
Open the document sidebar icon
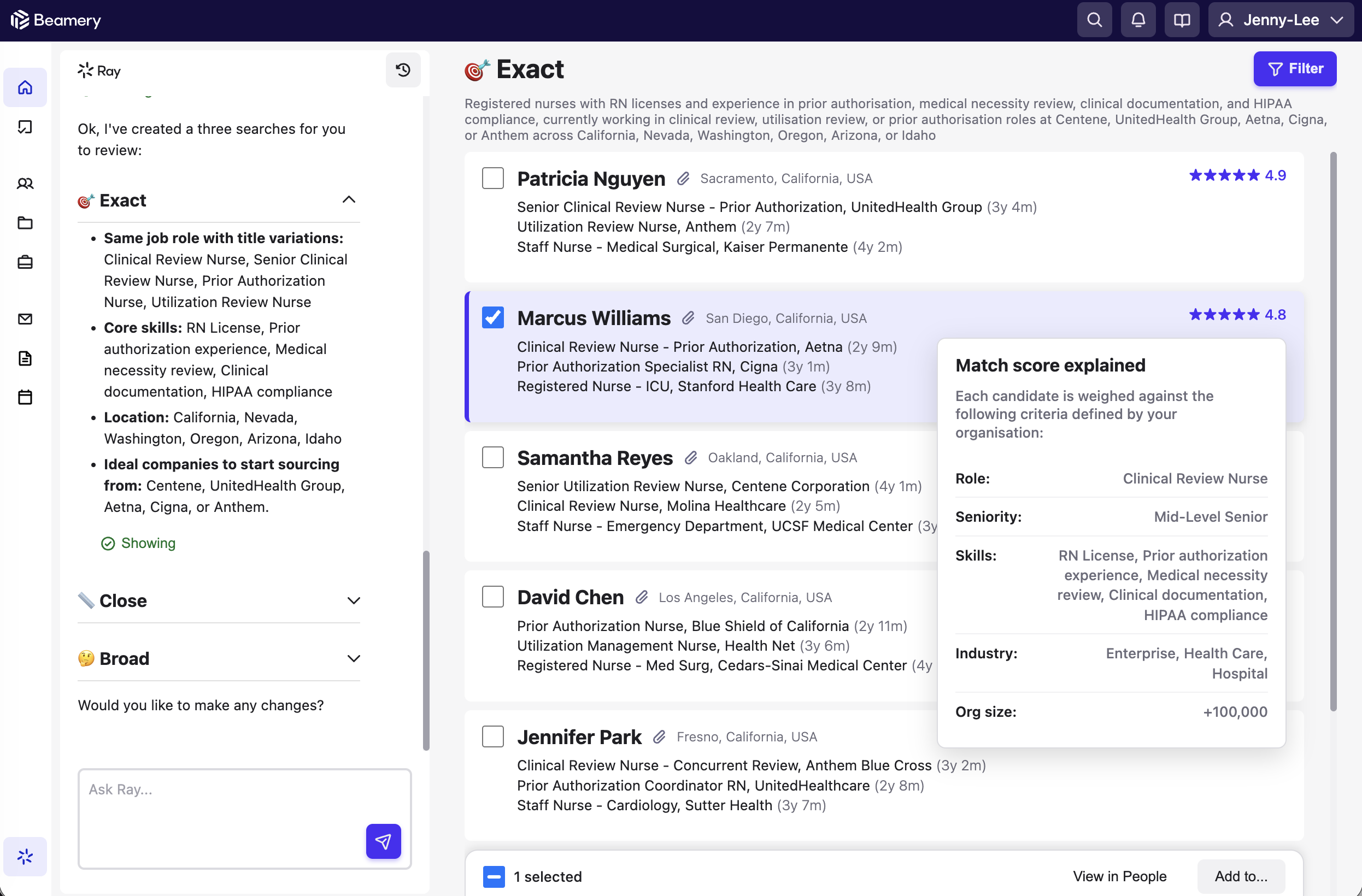tap(25, 358)
